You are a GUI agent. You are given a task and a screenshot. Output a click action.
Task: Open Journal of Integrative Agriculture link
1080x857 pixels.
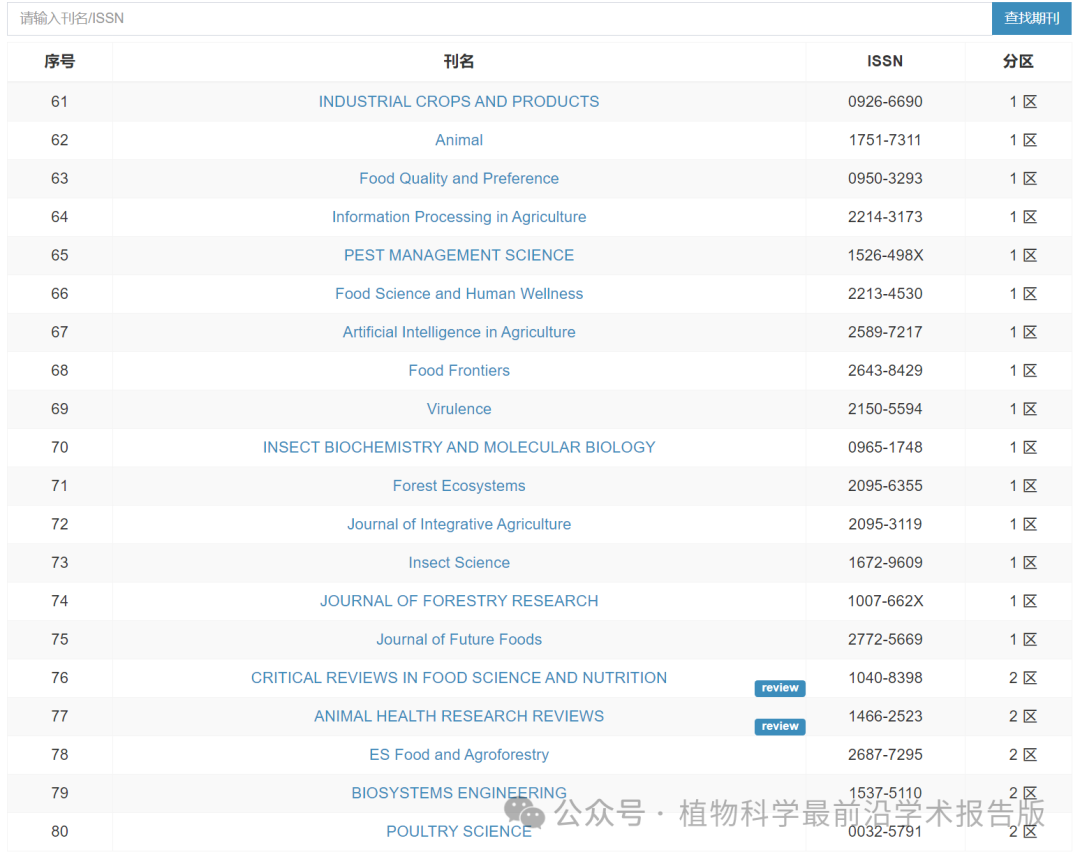pyautogui.click(x=459, y=524)
